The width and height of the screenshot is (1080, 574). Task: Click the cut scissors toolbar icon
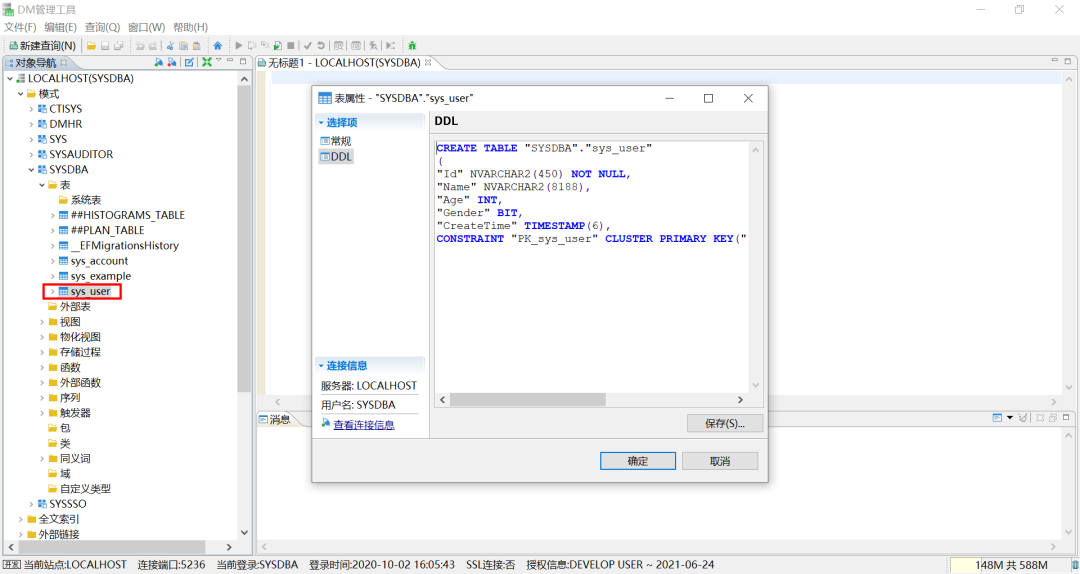[x=170, y=45]
